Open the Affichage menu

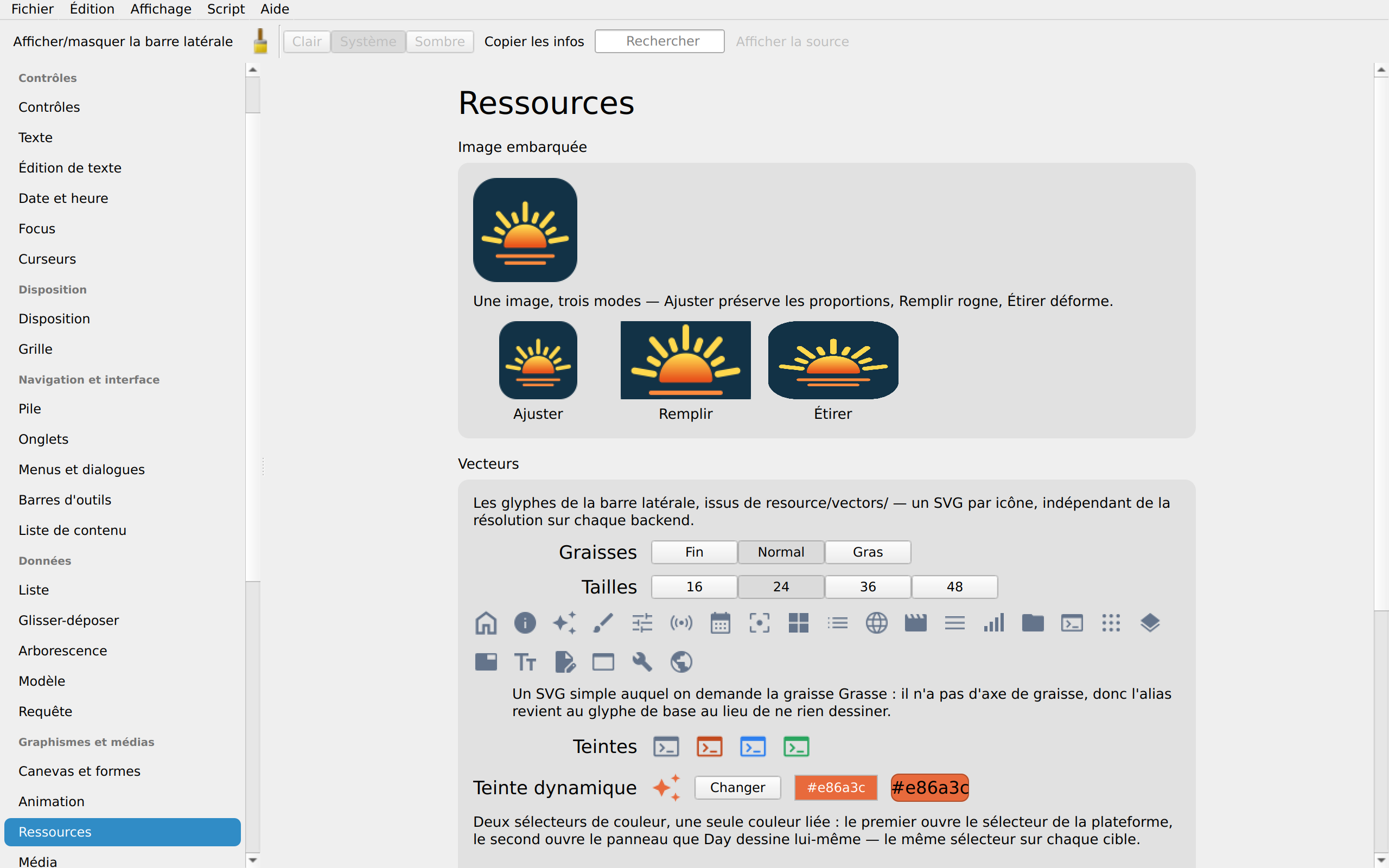161,9
